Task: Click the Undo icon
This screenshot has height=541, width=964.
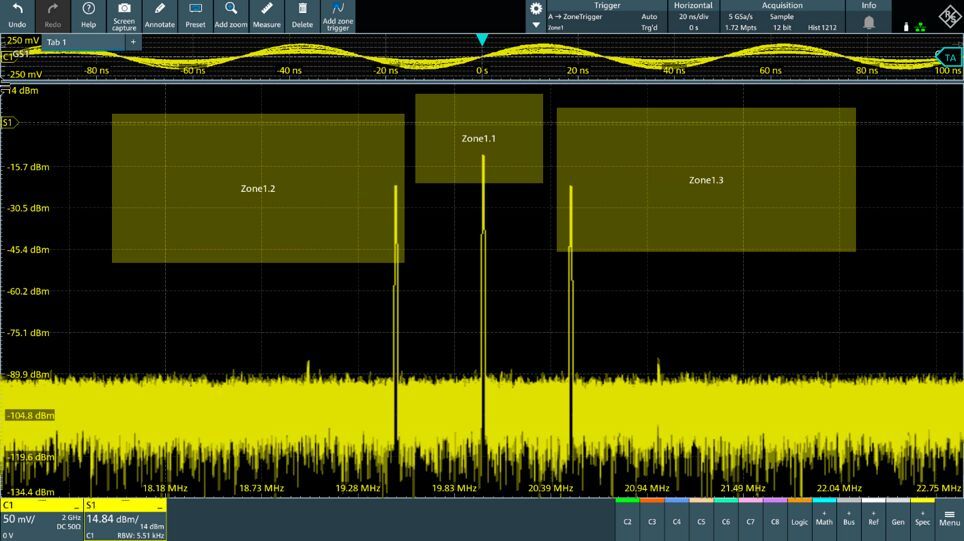Action: point(17,15)
